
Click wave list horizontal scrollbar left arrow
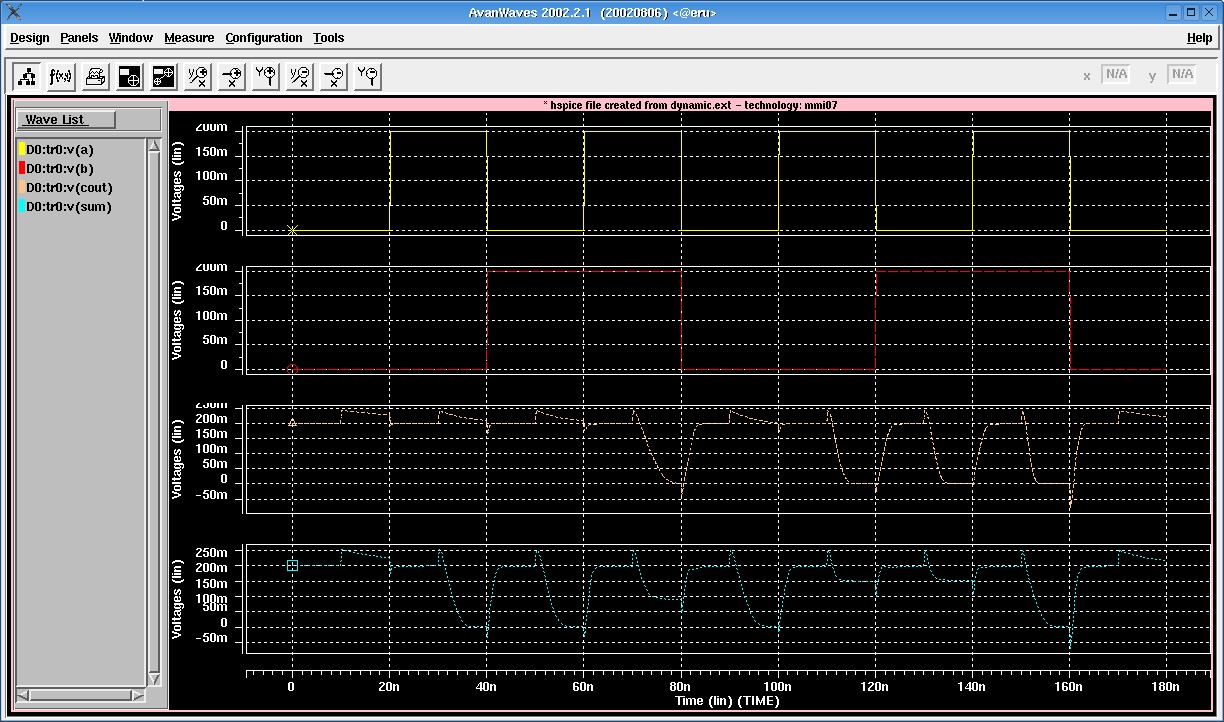[x=24, y=695]
